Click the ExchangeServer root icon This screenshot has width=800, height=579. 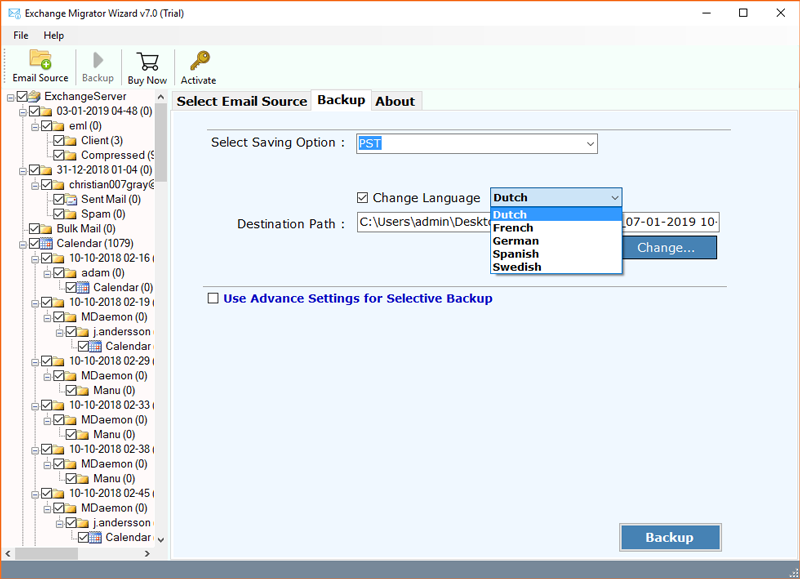click(34, 96)
